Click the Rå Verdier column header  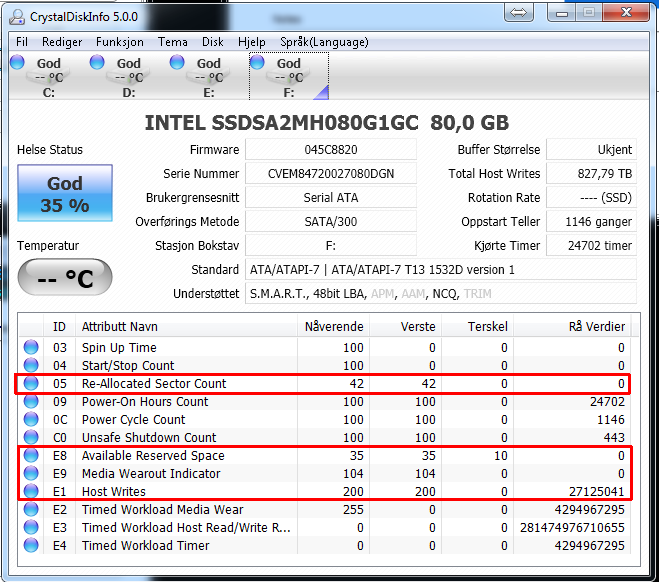point(572,327)
